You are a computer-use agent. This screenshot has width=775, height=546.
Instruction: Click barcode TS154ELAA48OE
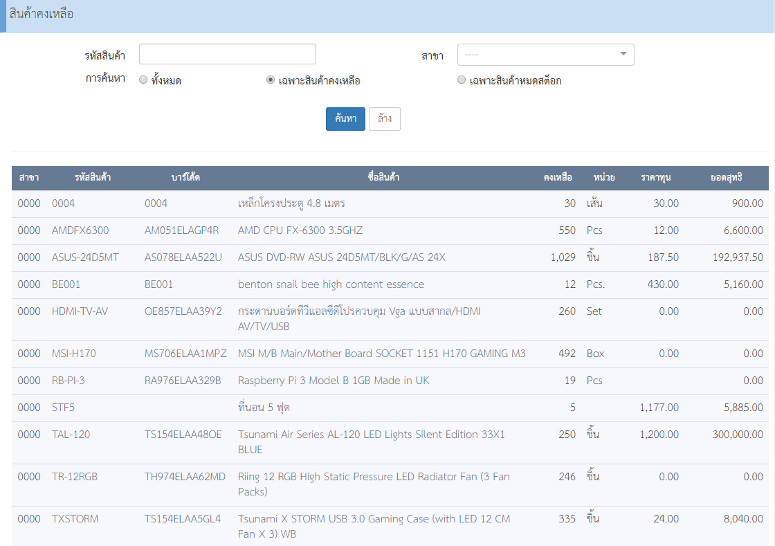click(x=183, y=435)
